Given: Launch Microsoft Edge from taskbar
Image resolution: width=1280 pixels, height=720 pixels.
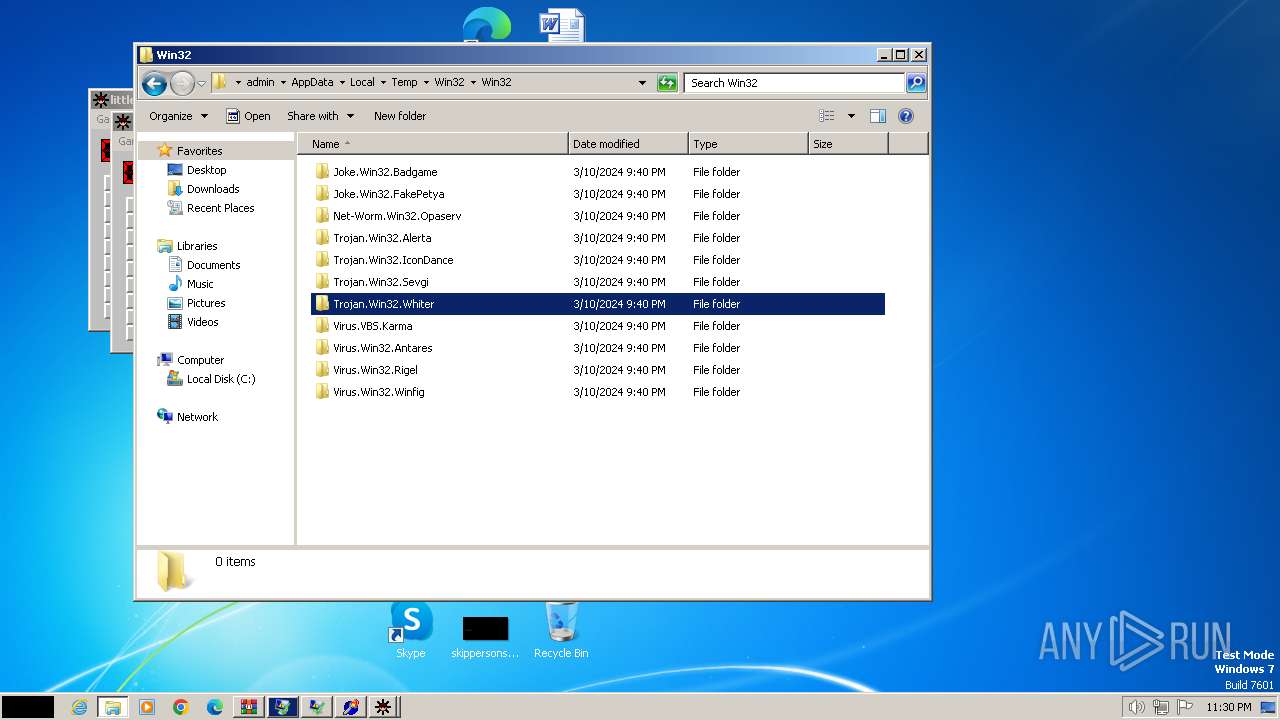Looking at the screenshot, I should tap(215, 707).
